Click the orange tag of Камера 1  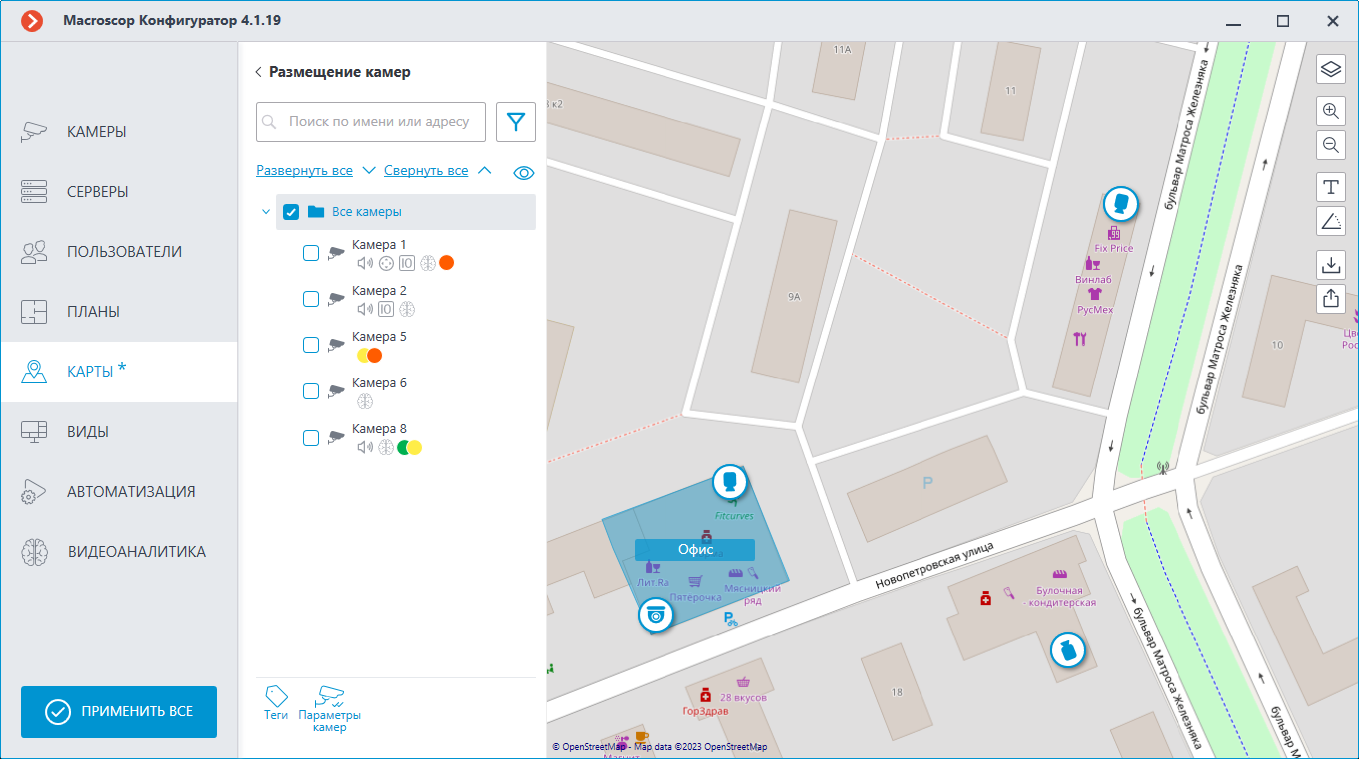pos(447,263)
